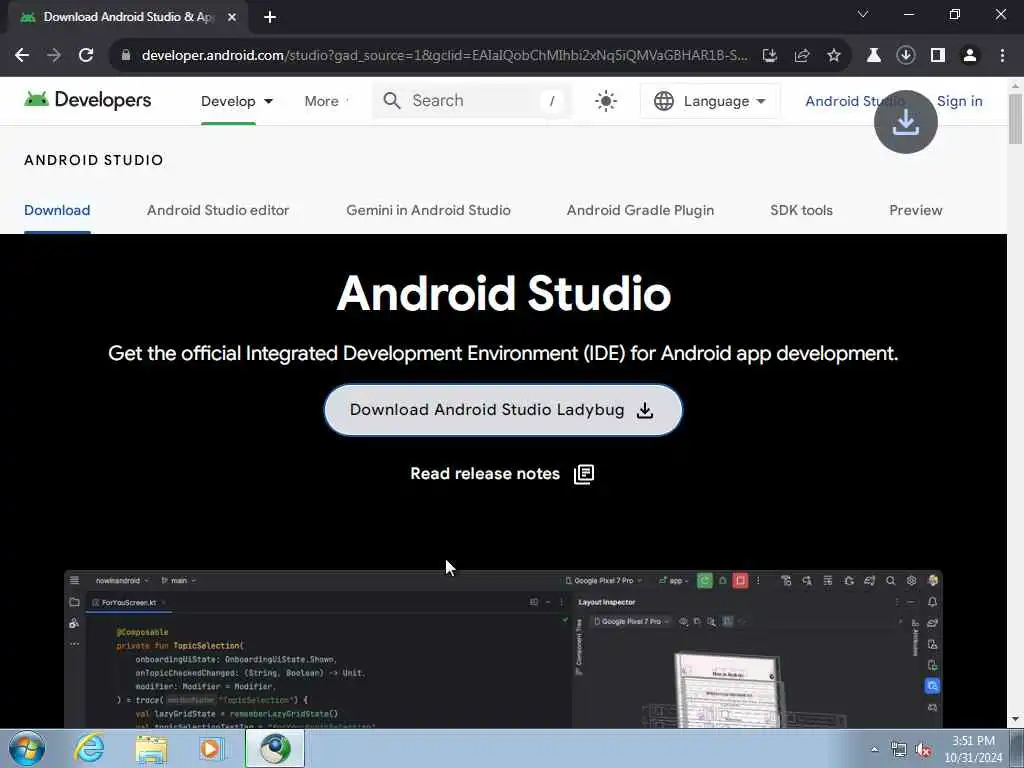
Task: Click Download Android Studio Ladybug button
Action: pos(503,410)
